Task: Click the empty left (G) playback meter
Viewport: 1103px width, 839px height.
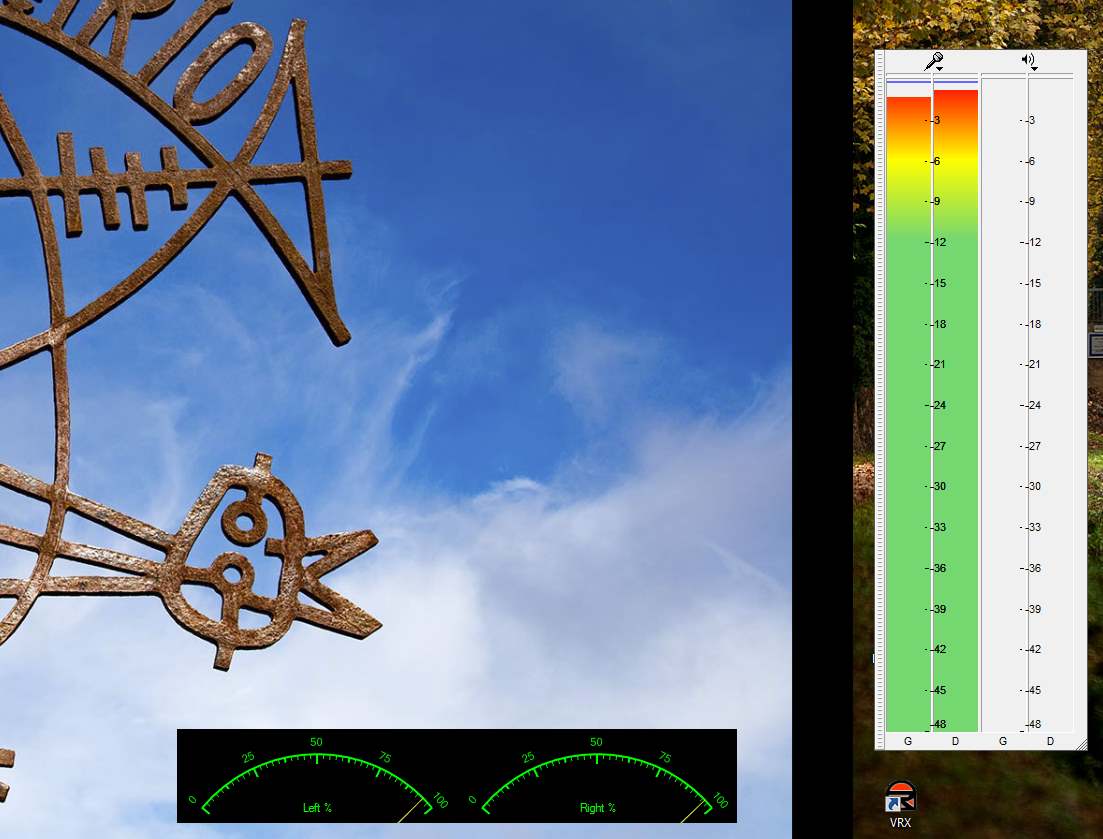Action: click(1004, 400)
